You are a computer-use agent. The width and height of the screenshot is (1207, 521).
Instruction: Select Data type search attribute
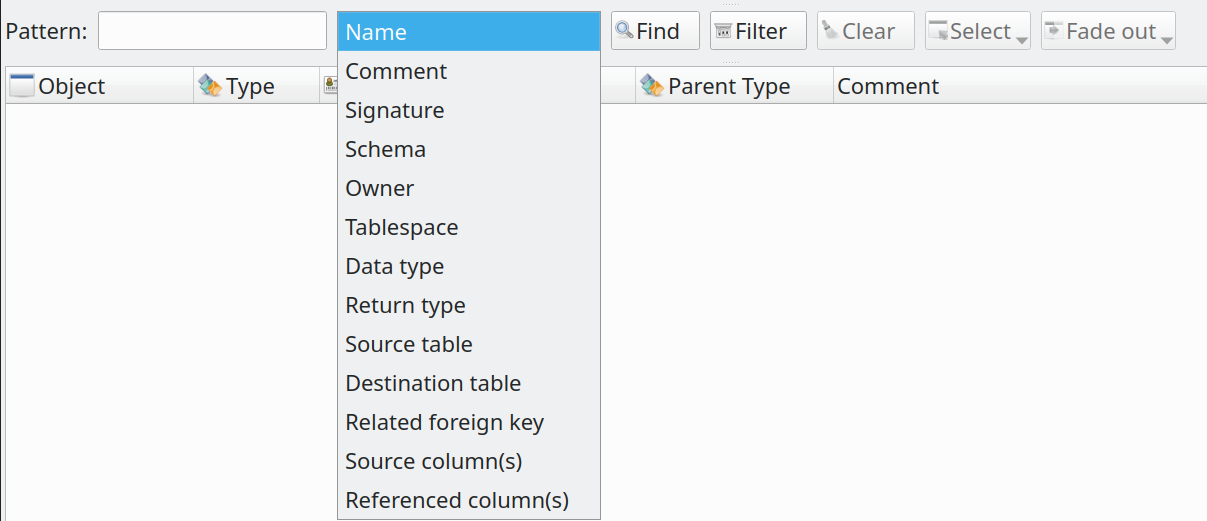[469, 266]
